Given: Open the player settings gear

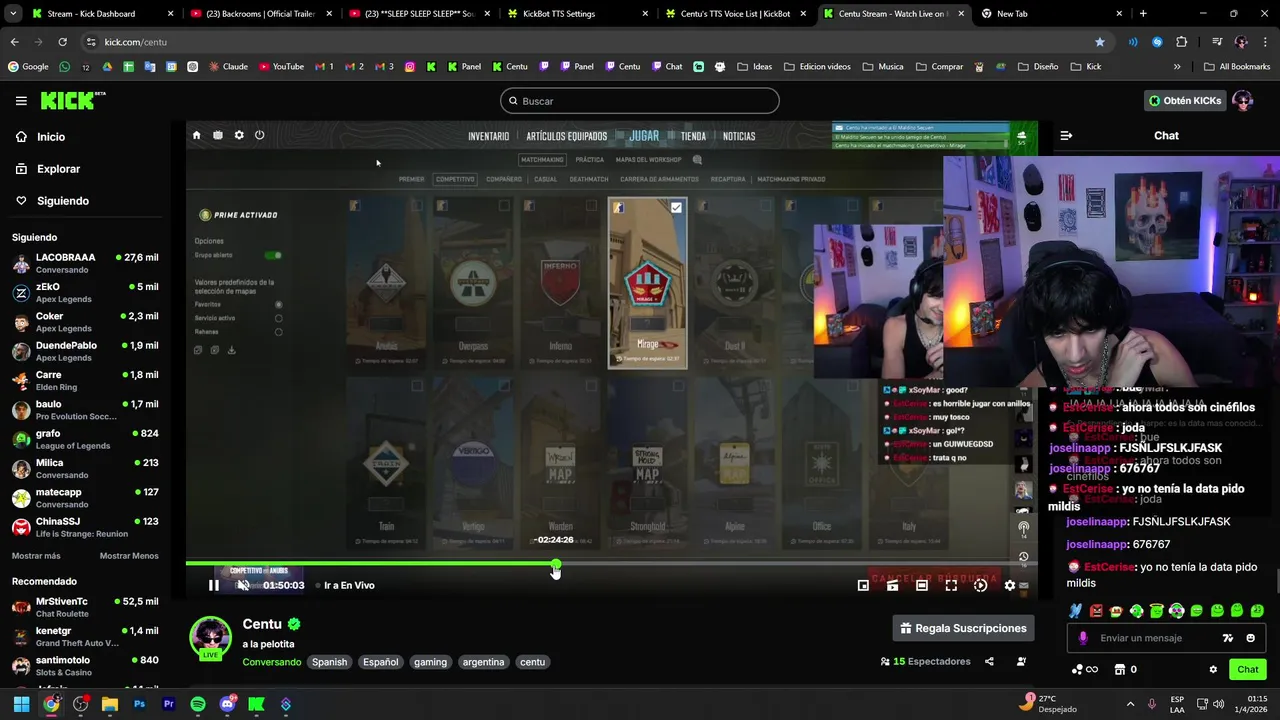Looking at the screenshot, I should coord(1010,586).
